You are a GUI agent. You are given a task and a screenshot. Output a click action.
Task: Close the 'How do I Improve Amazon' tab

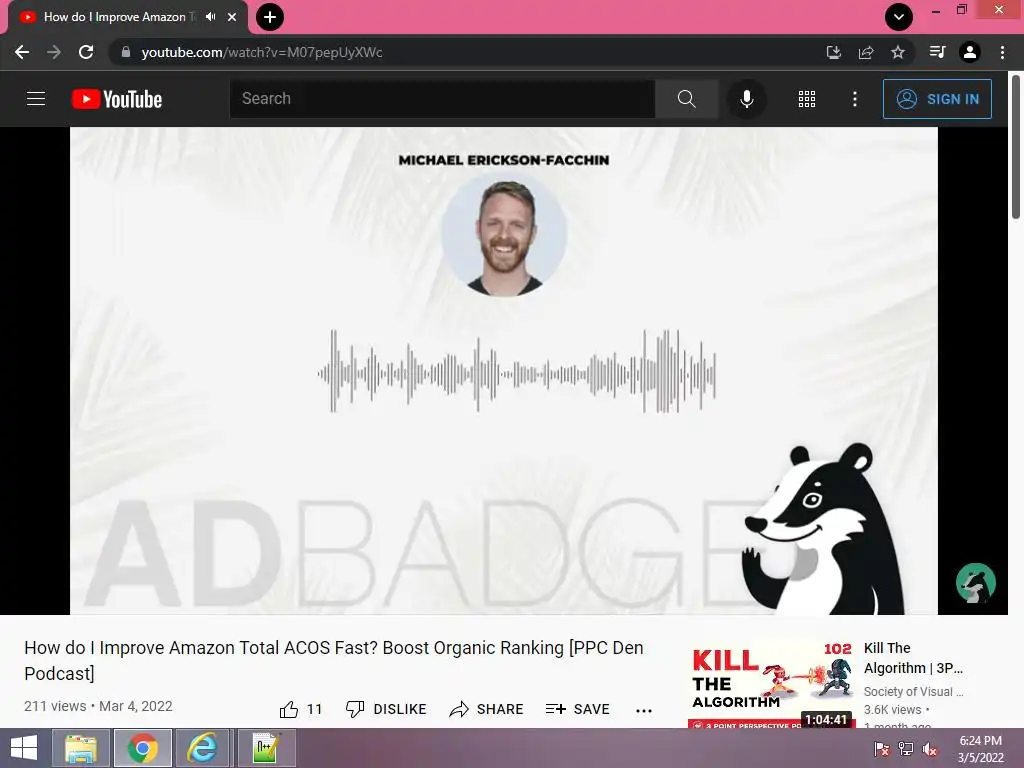pos(232,17)
